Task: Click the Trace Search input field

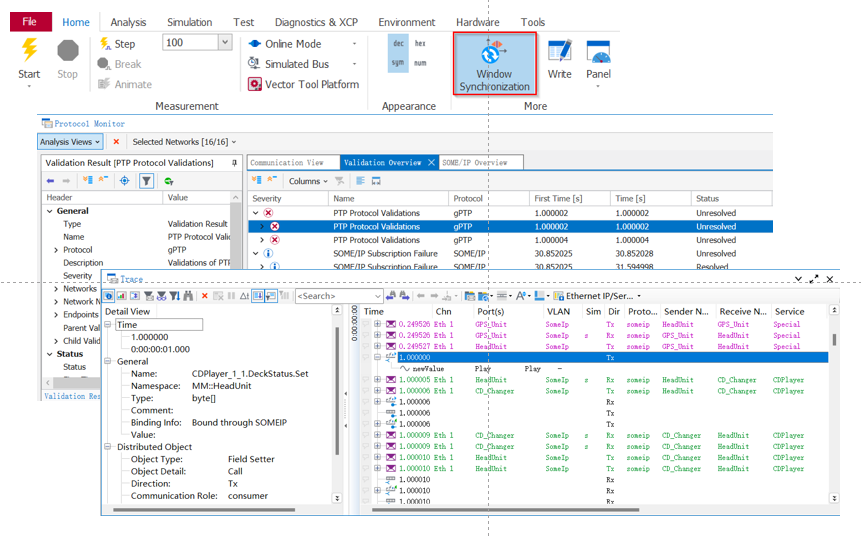Action: point(334,296)
